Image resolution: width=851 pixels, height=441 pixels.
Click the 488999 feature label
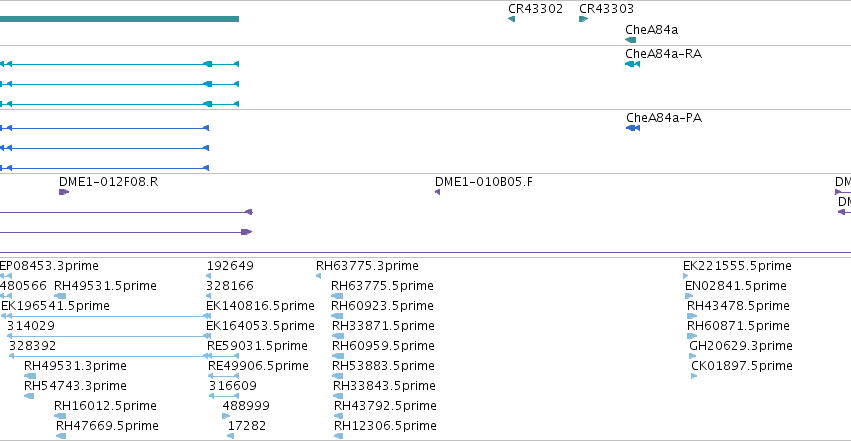tap(246, 406)
